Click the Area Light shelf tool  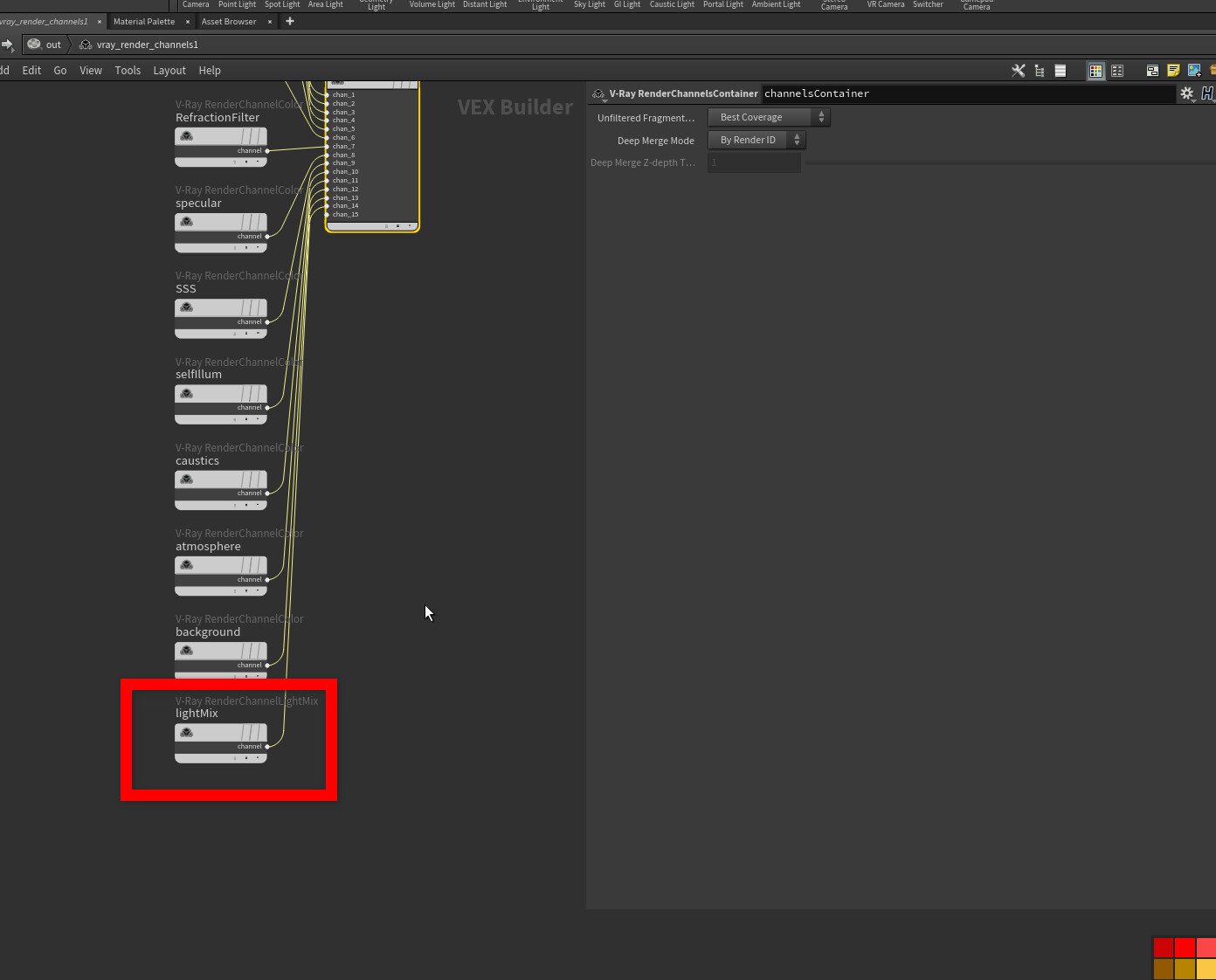pos(325,4)
